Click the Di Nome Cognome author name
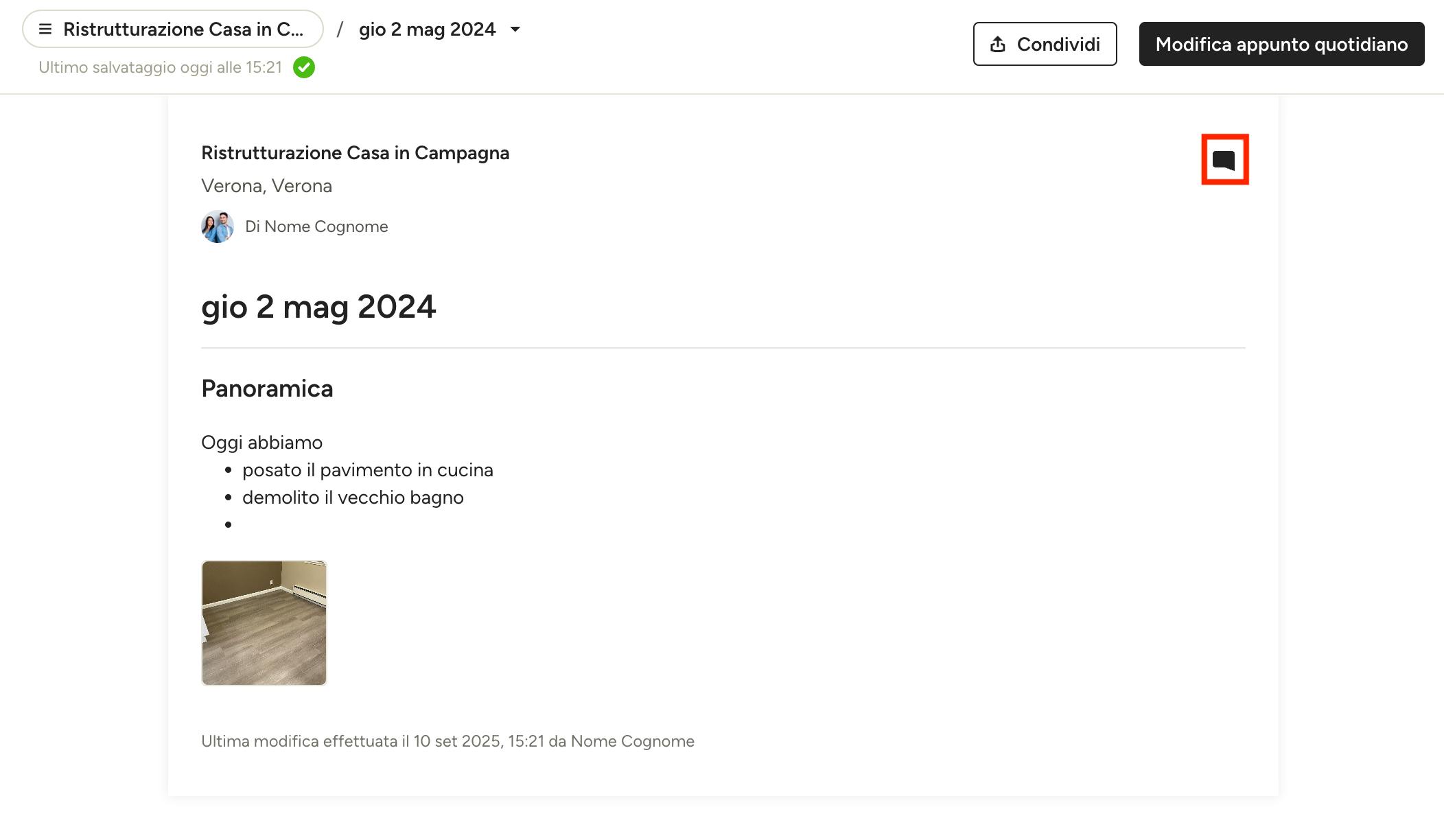Image resolution: width=1444 pixels, height=840 pixels. (x=316, y=226)
